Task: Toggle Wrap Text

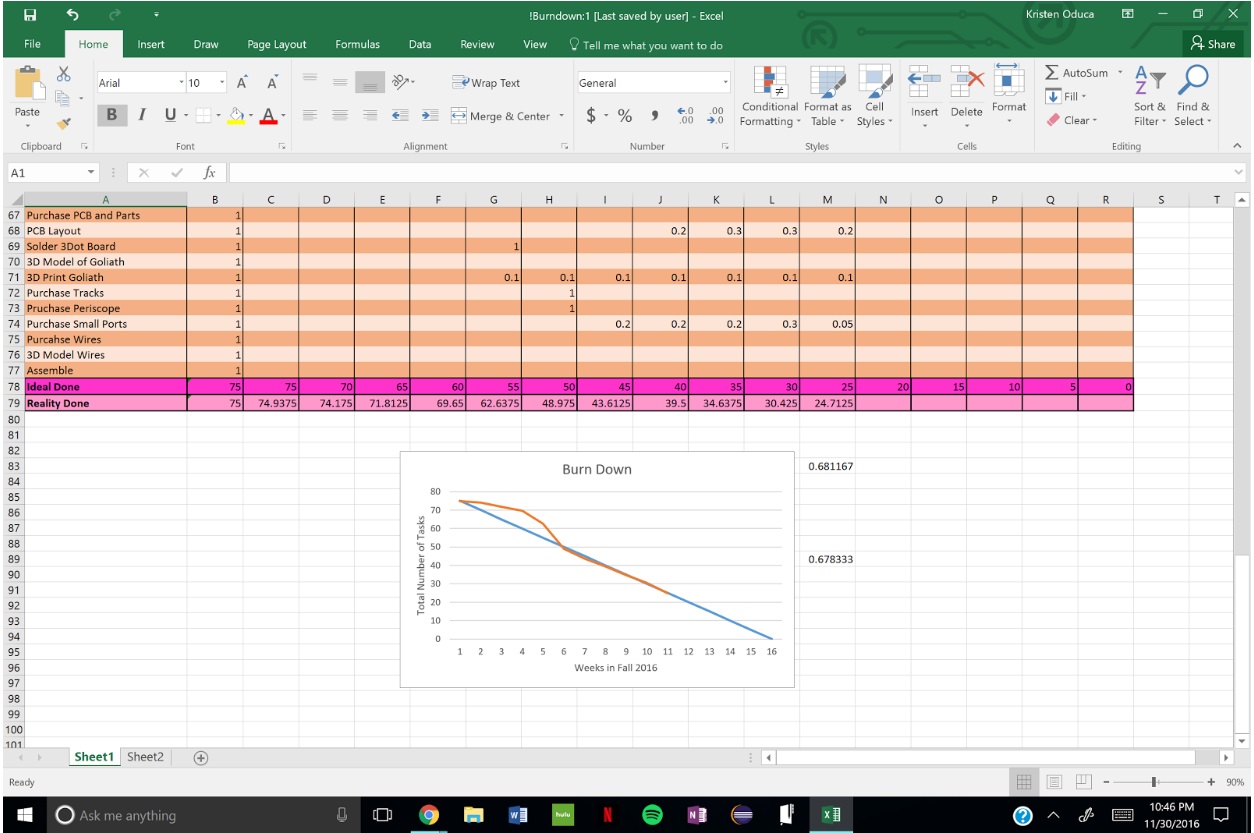Action: pos(487,83)
